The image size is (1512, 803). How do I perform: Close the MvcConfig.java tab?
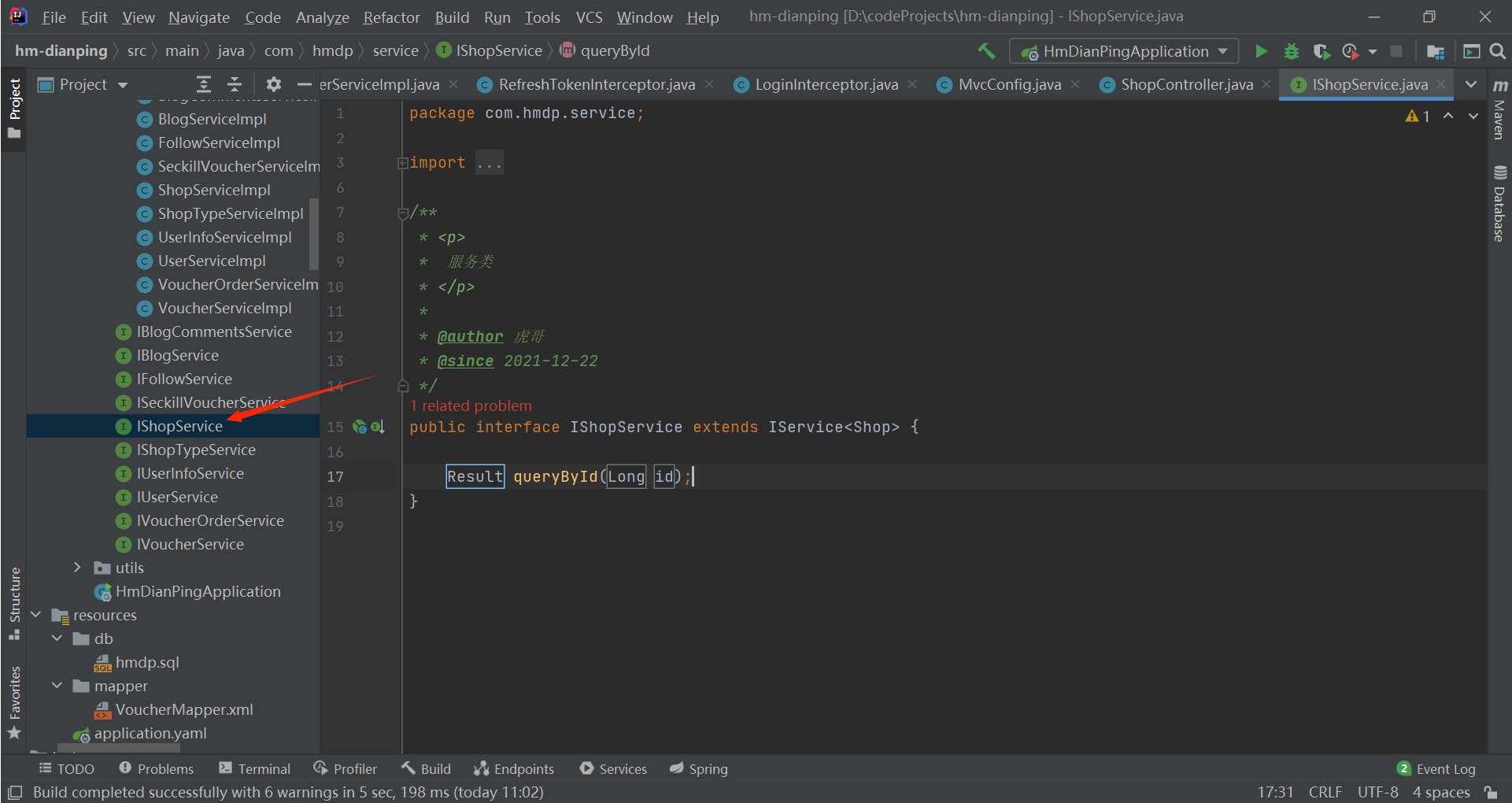tap(1075, 84)
